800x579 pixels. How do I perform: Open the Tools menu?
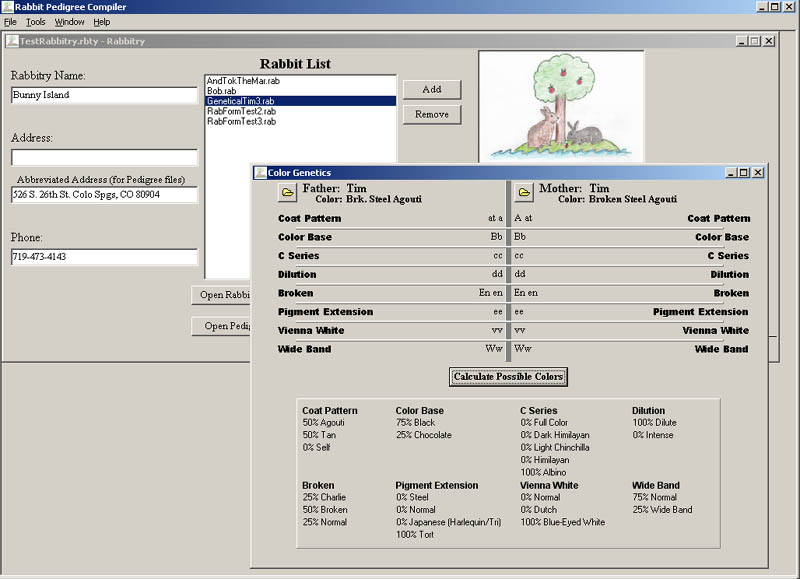point(36,22)
